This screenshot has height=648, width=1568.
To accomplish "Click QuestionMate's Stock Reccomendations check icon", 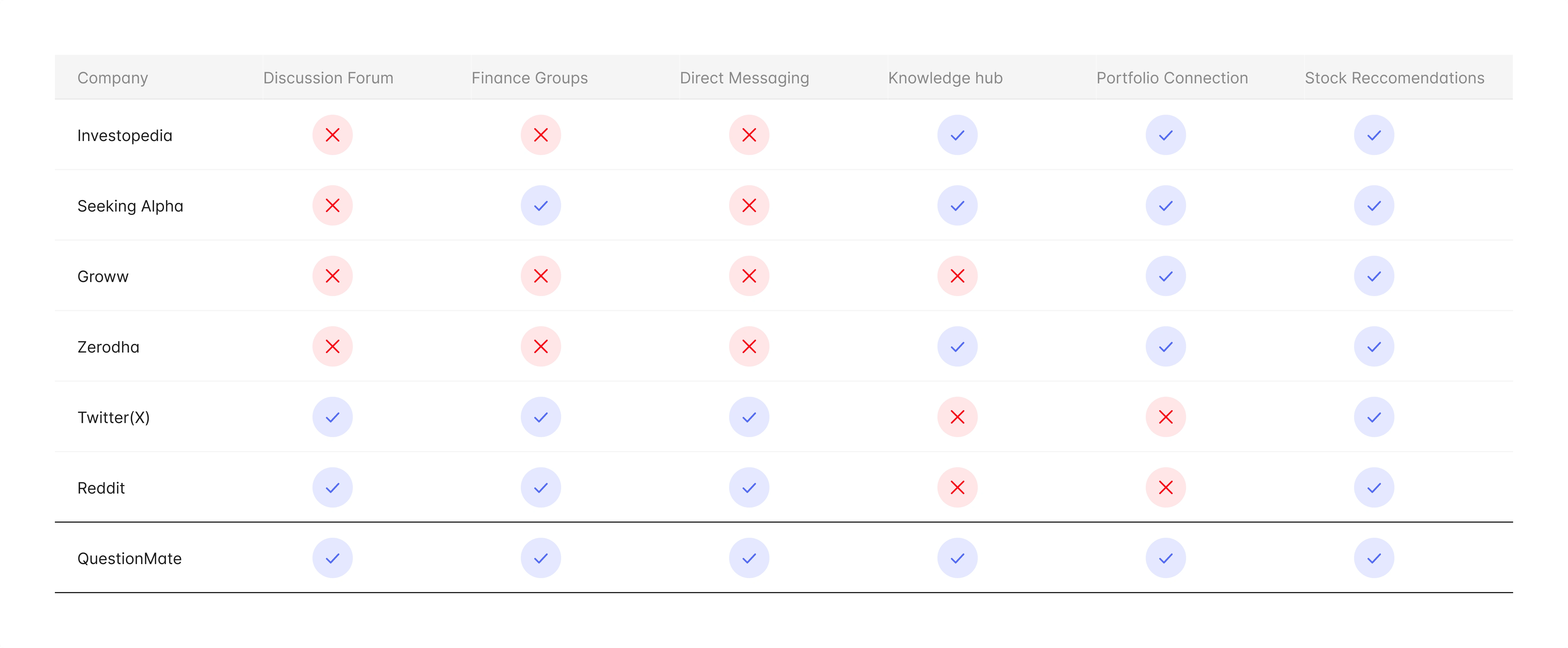I will [x=1374, y=558].
